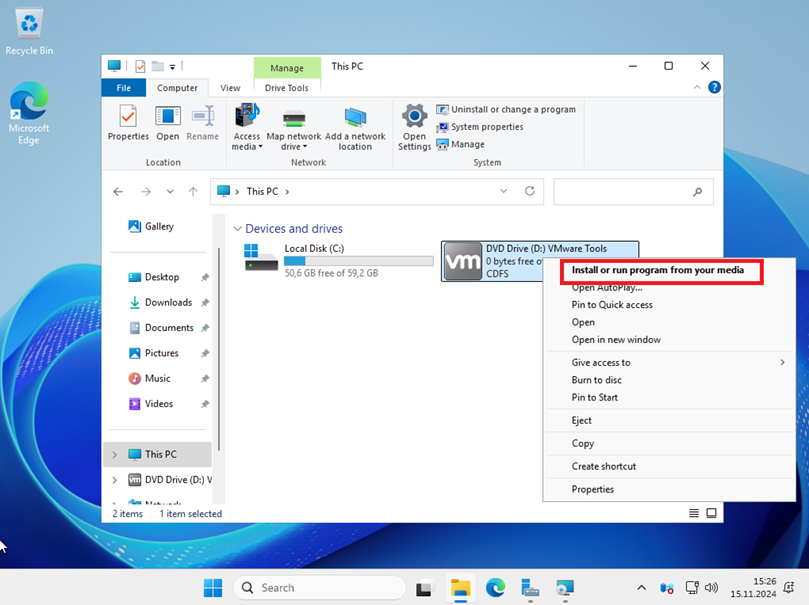This screenshot has height=605, width=809.
Task: Click the Quick Access new folder icon
Action: click(x=157, y=67)
